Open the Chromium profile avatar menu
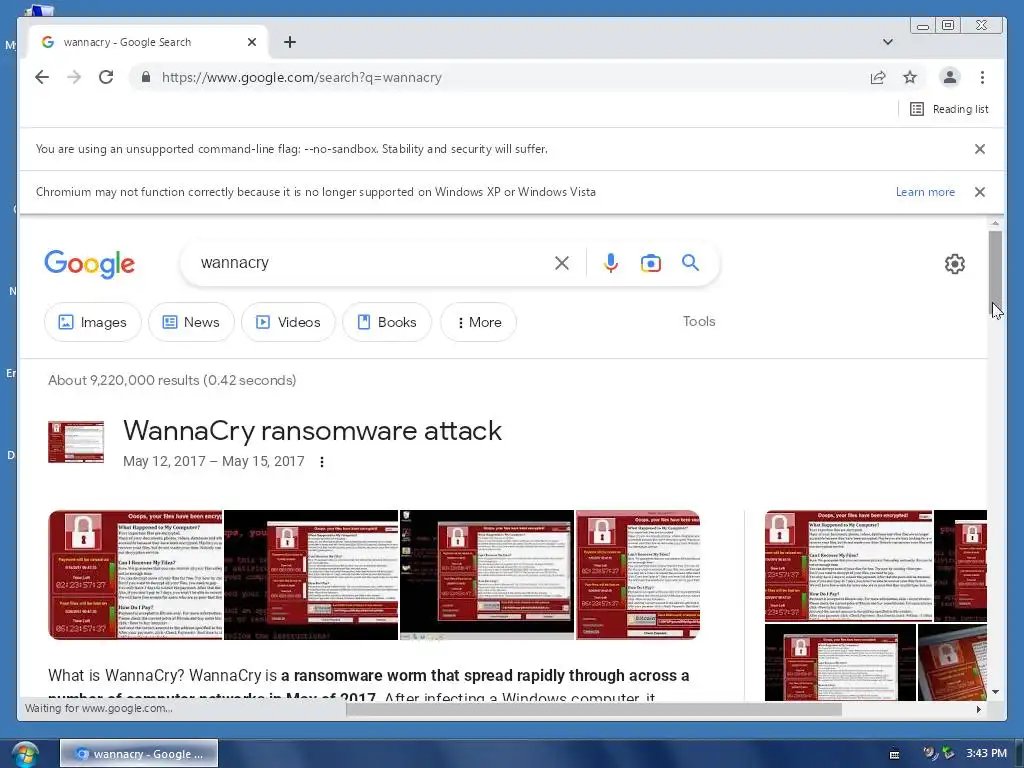Viewport: 1024px width, 768px height. [950, 77]
